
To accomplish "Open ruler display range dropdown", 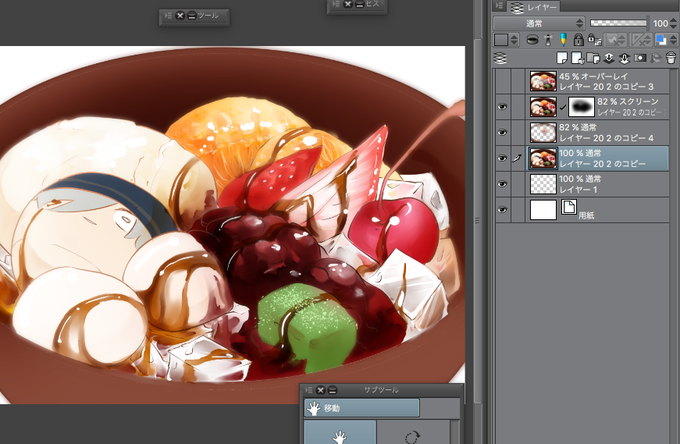I will click(641, 40).
